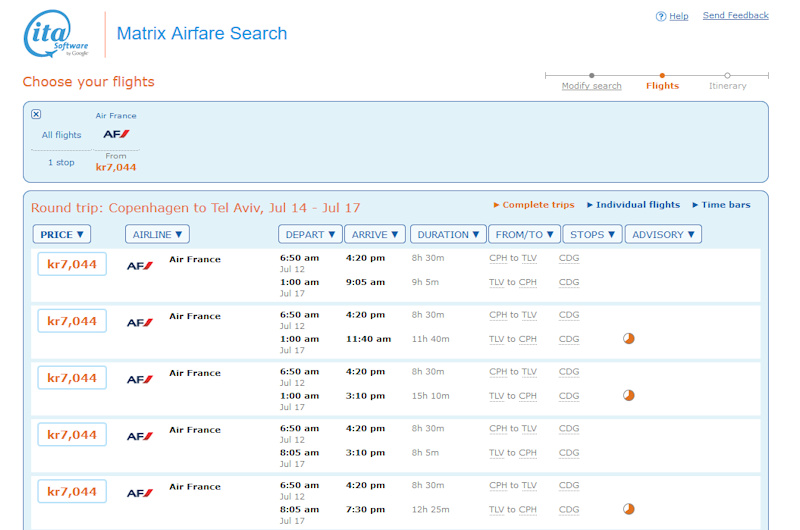The height and width of the screenshot is (530, 800).
Task: Click Air France logo in first result row
Action: pos(140,266)
